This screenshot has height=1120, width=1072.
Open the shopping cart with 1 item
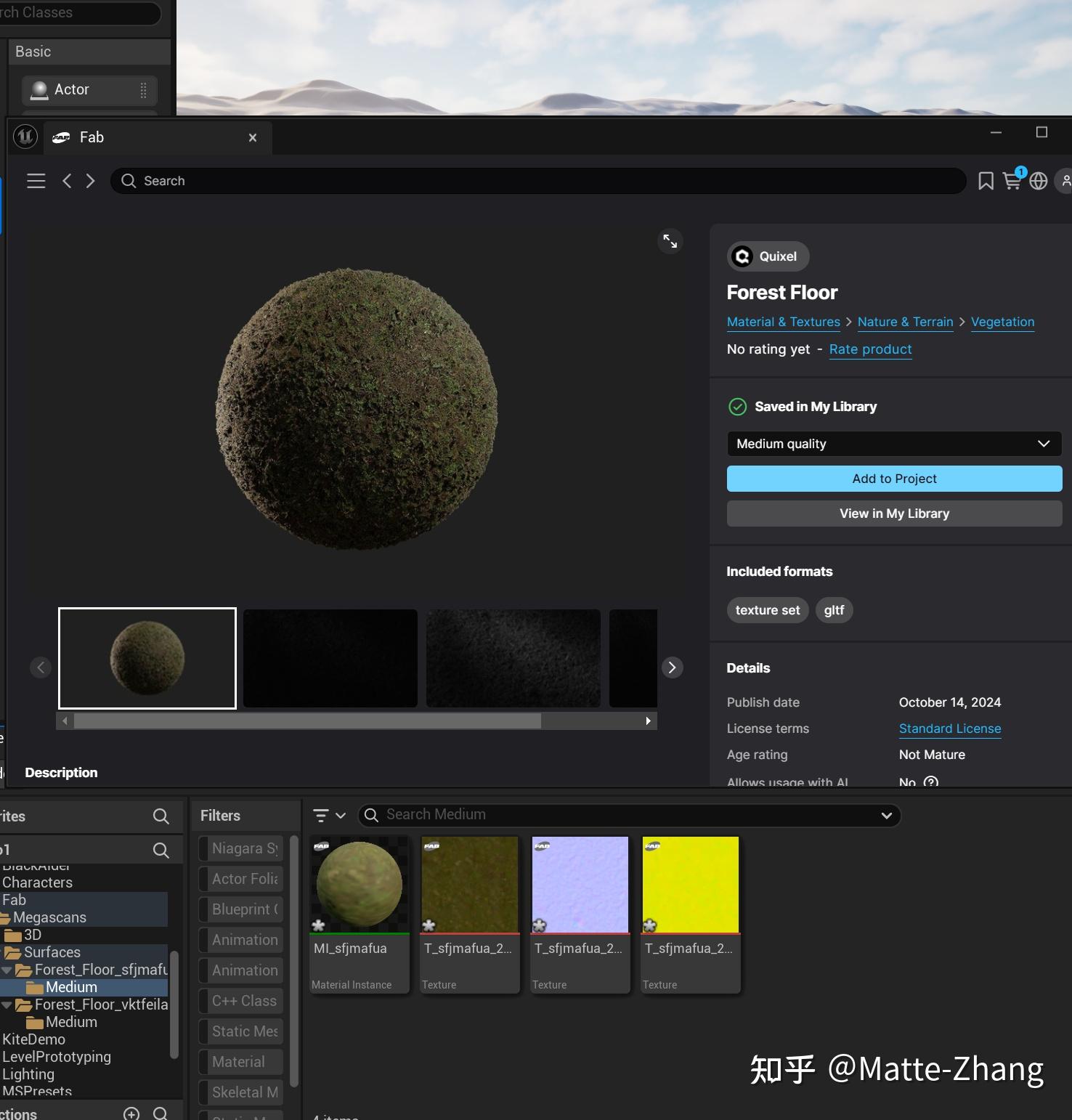[1012, 182]
